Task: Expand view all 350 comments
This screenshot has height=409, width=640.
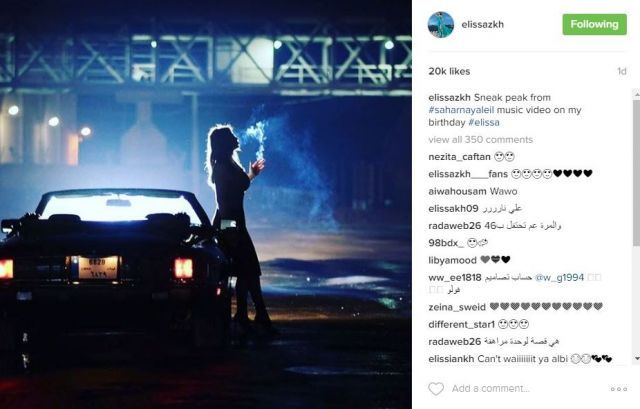Action: [x=480, y=140]
